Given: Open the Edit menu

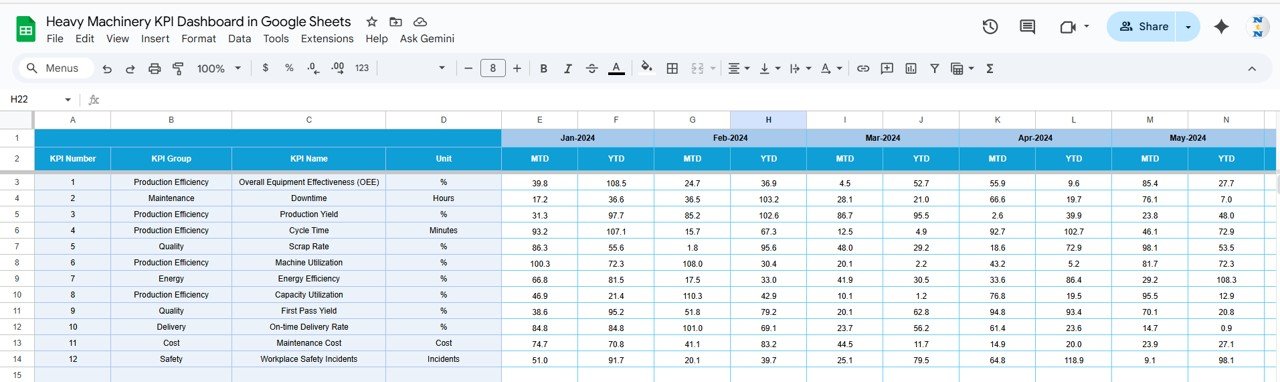Looking at the screenshot, I should click(x=85, y=38).
